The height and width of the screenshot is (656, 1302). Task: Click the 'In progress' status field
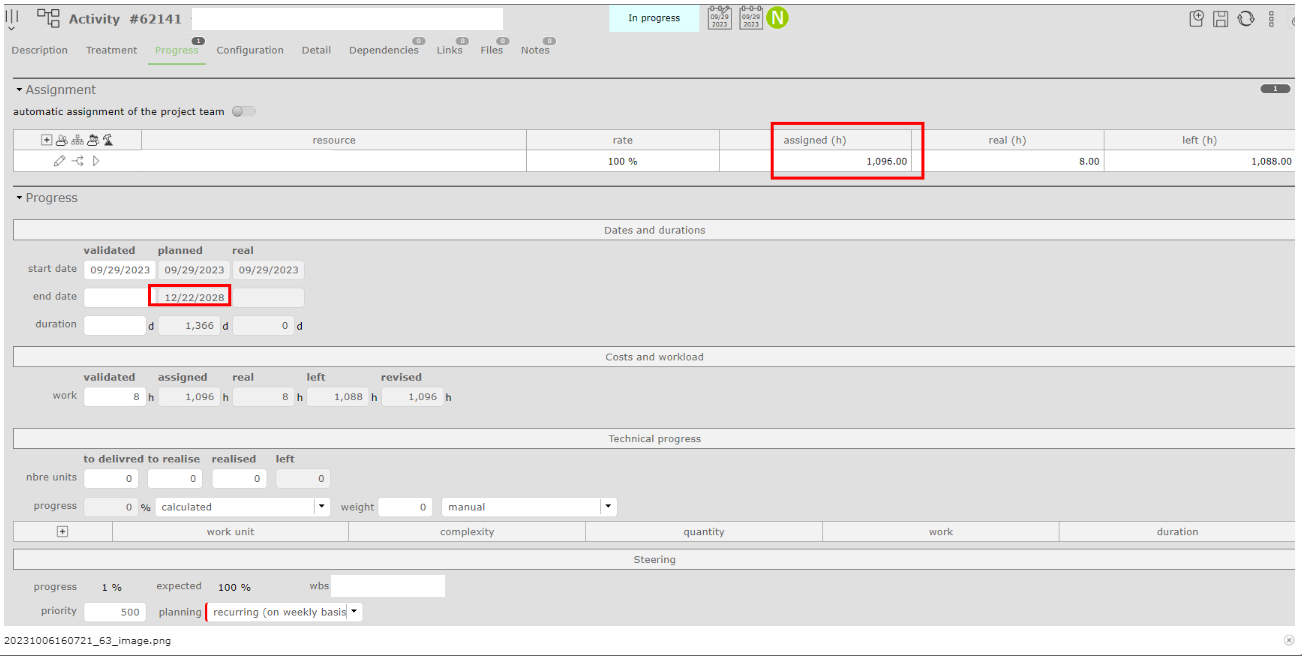[654, 18]
